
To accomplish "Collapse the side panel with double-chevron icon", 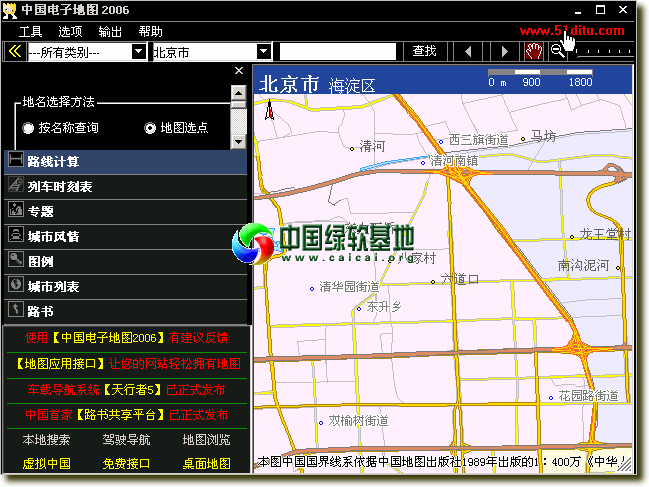I will click(x=15, y=52).
